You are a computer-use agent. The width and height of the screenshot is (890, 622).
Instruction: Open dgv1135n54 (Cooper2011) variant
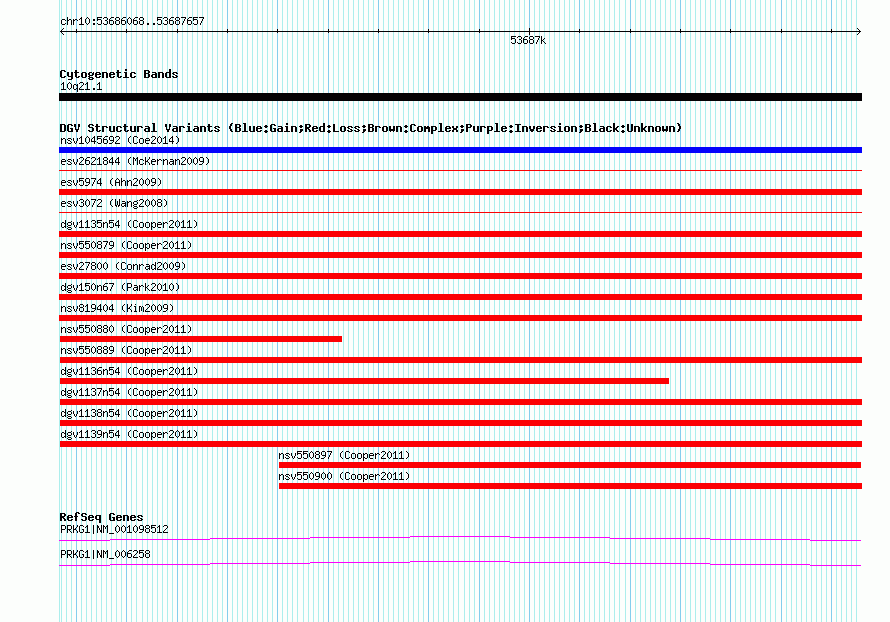(129, 224)
